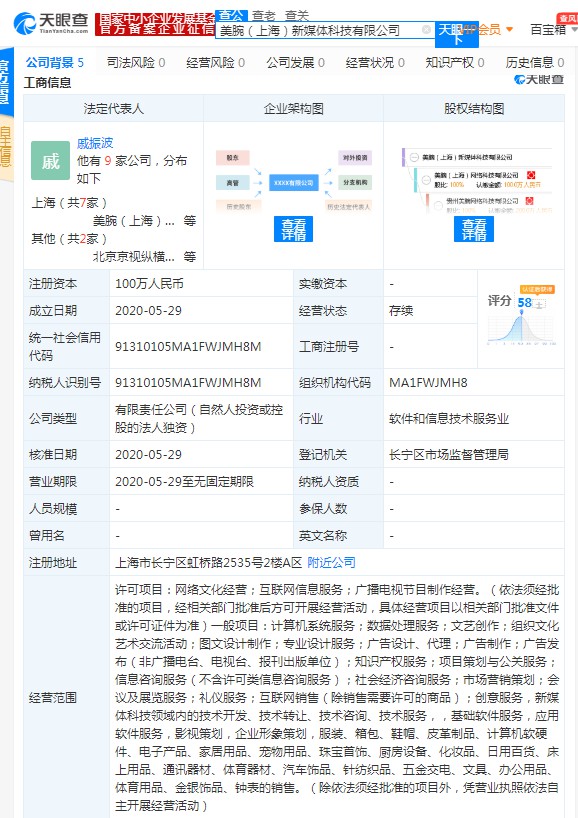Click 营业期限 value 2020-05-29至无固定期限

[184, 482]
